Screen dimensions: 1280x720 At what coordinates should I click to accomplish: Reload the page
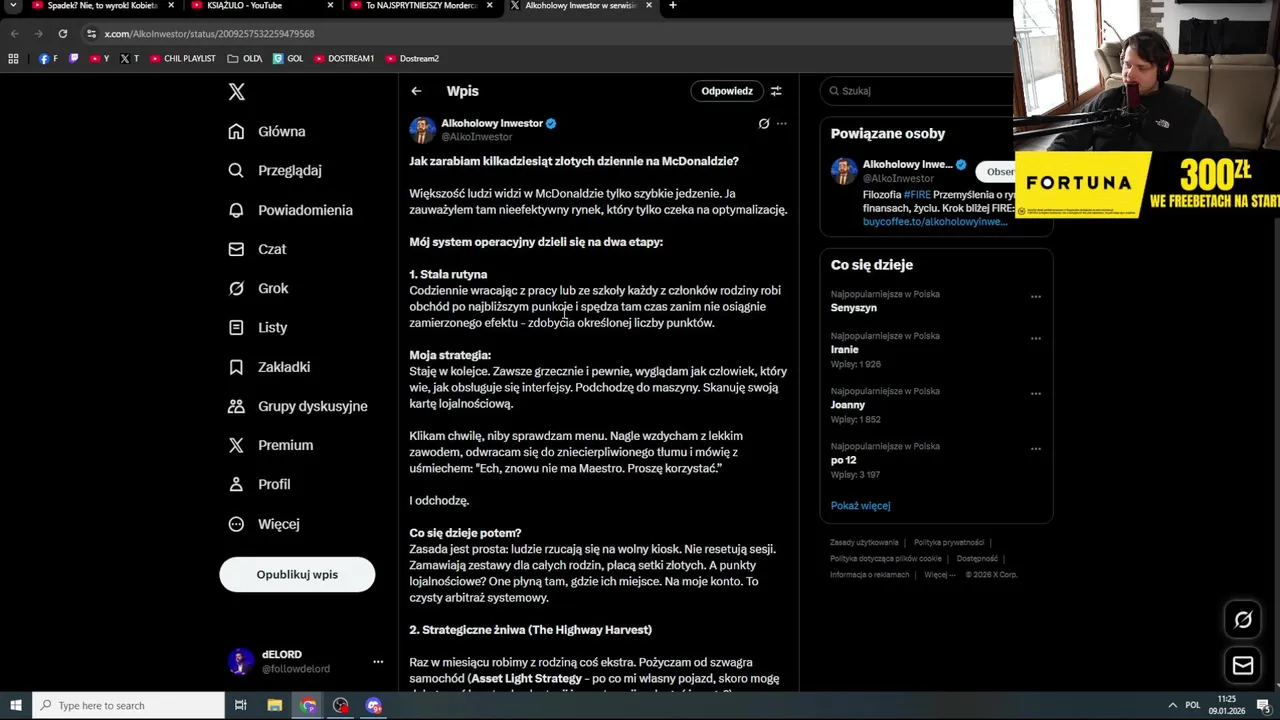62,34
